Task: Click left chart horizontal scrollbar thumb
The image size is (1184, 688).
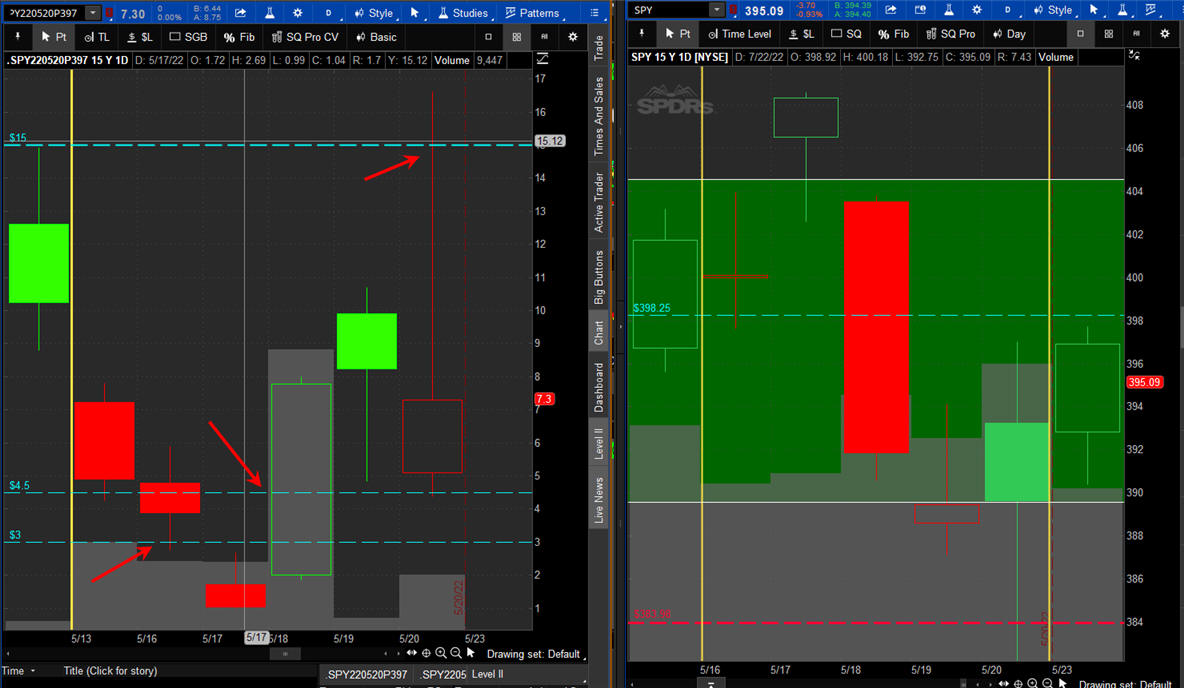Action: 285,654
